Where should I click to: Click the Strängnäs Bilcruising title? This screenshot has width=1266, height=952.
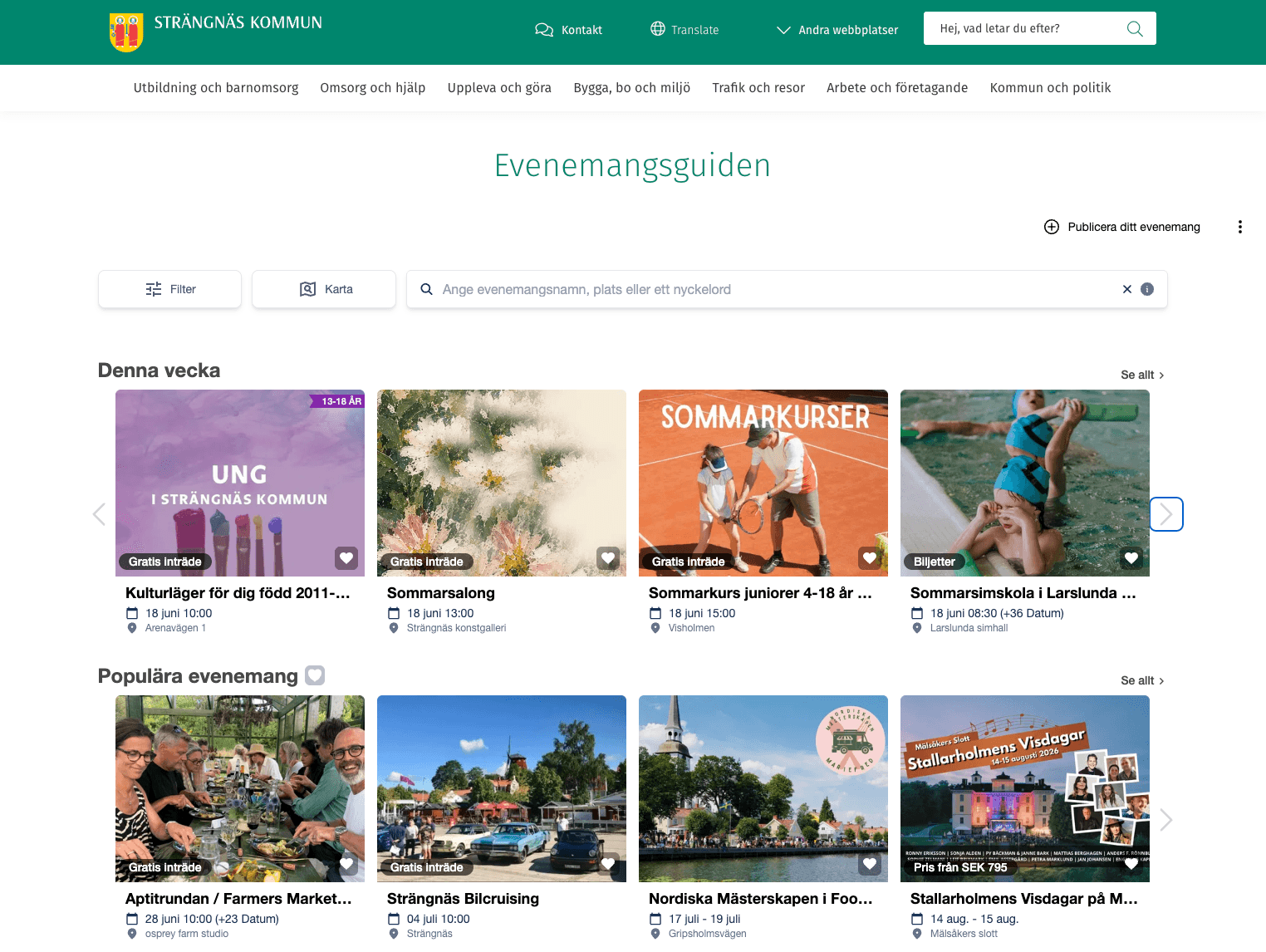[463, 899]
